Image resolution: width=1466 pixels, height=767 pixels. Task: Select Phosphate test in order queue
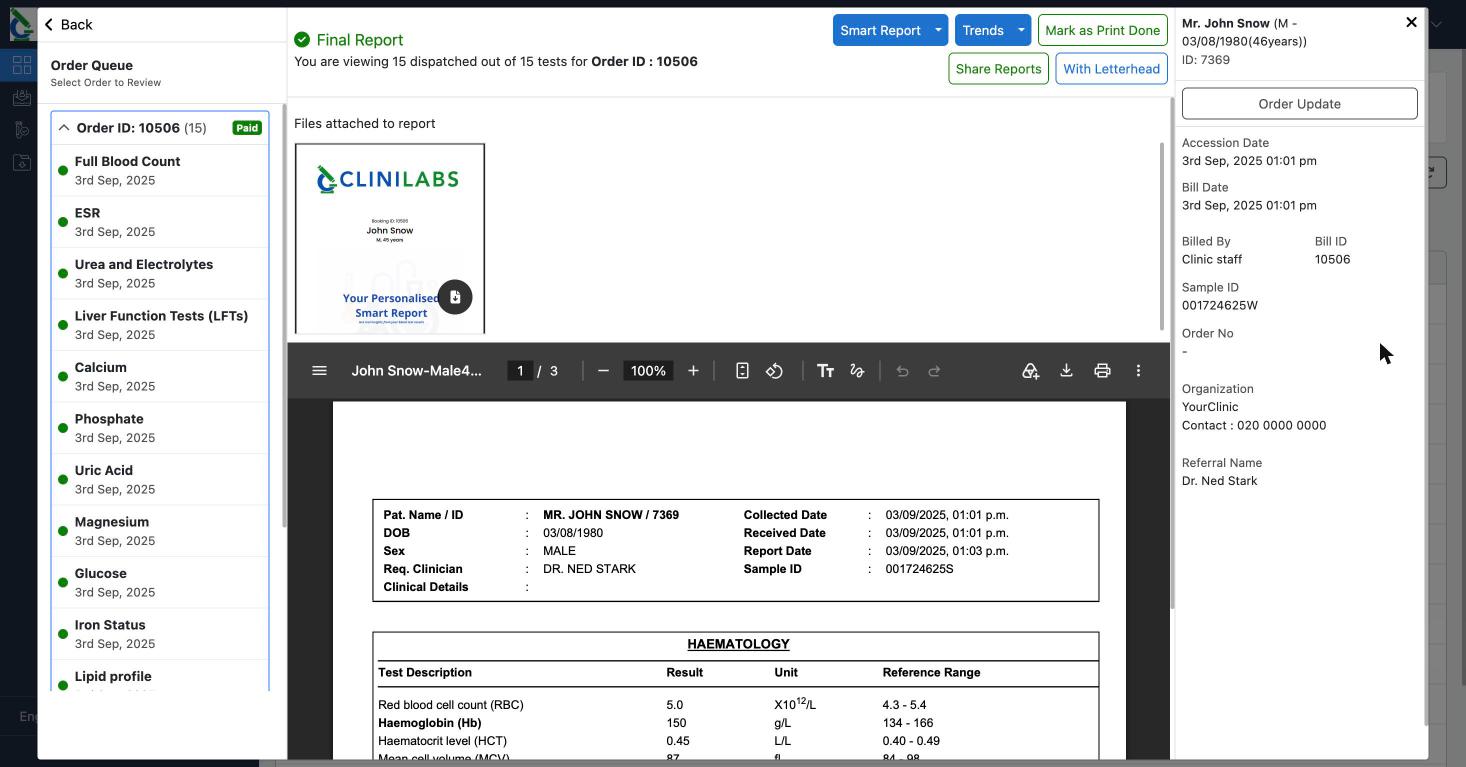[x=160, y=428]
